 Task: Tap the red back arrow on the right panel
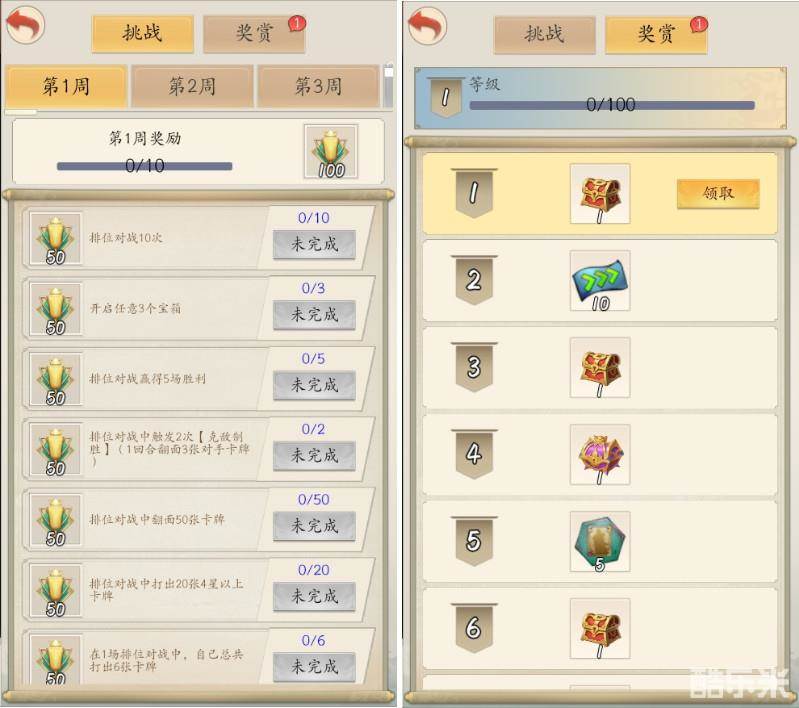click(x=427, y=25)
